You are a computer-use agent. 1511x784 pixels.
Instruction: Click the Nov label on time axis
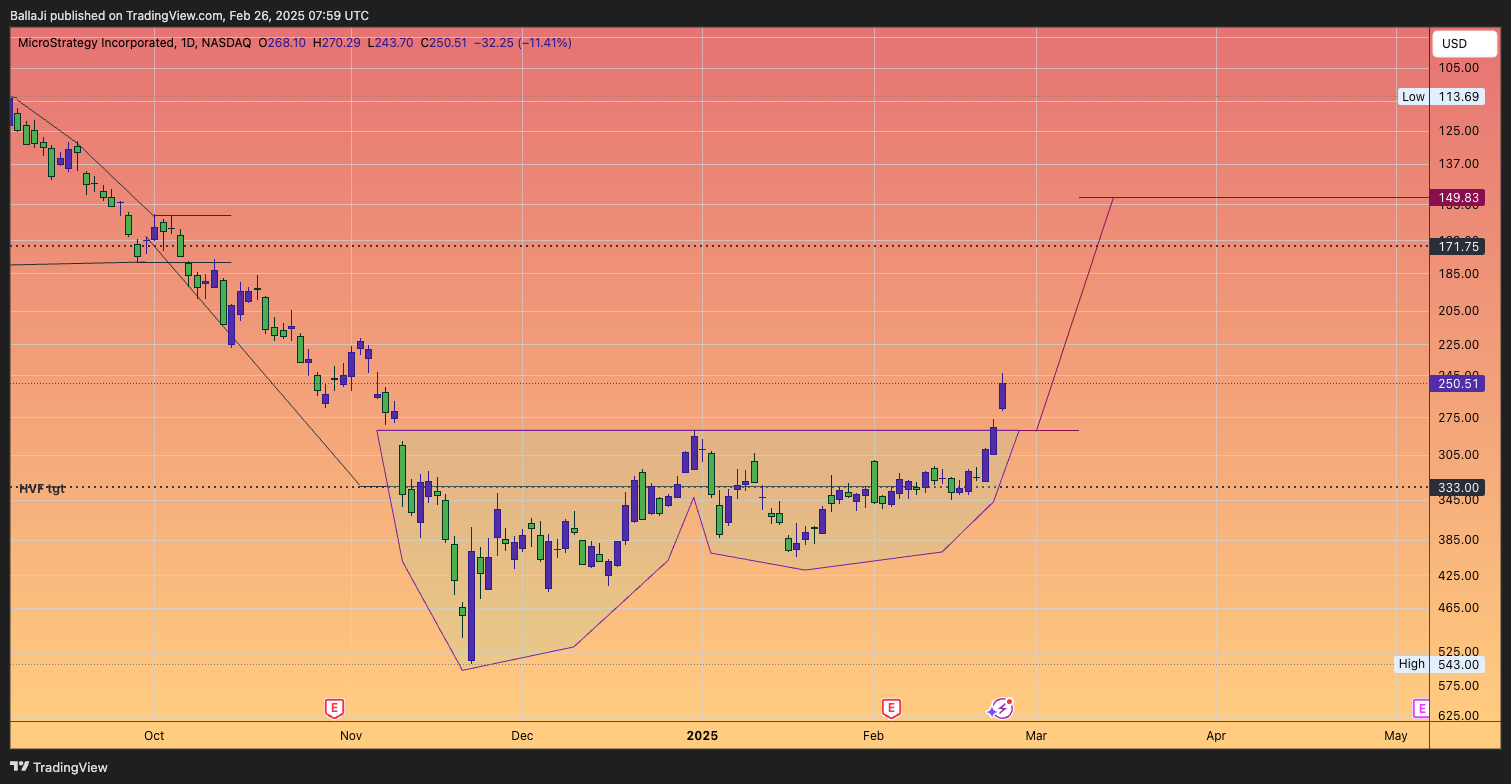pos(350,735)
